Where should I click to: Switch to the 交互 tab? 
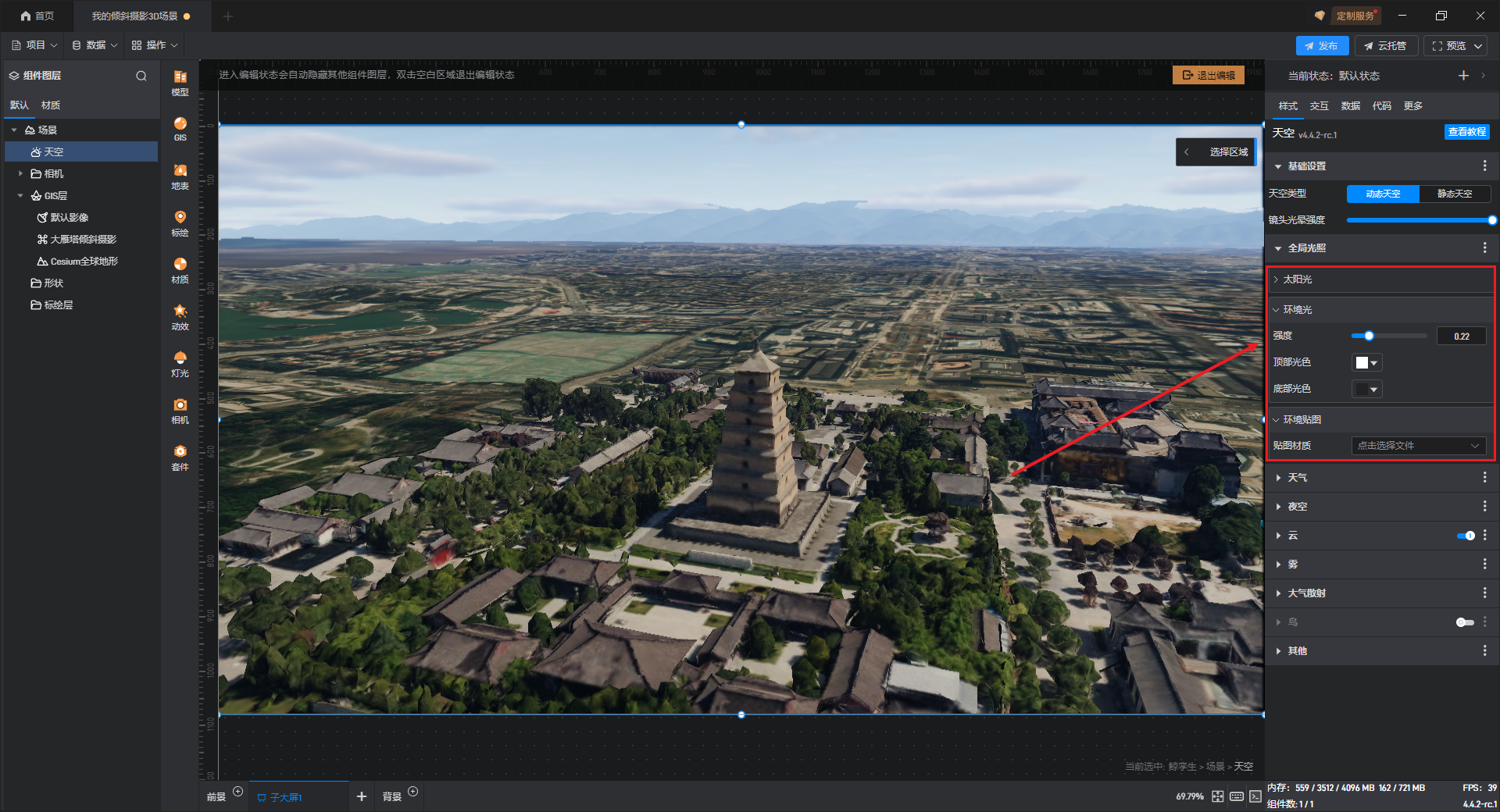click(1319, 106)
